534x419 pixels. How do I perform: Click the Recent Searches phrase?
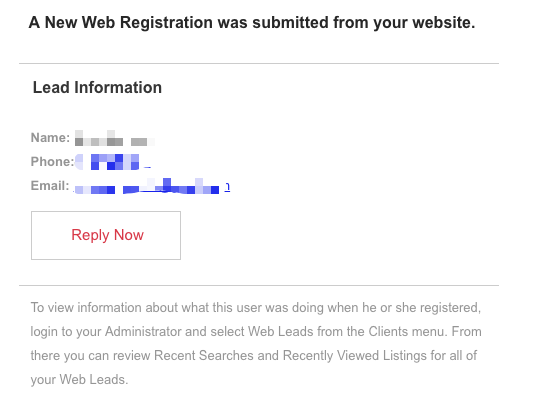tap(204, 355)
